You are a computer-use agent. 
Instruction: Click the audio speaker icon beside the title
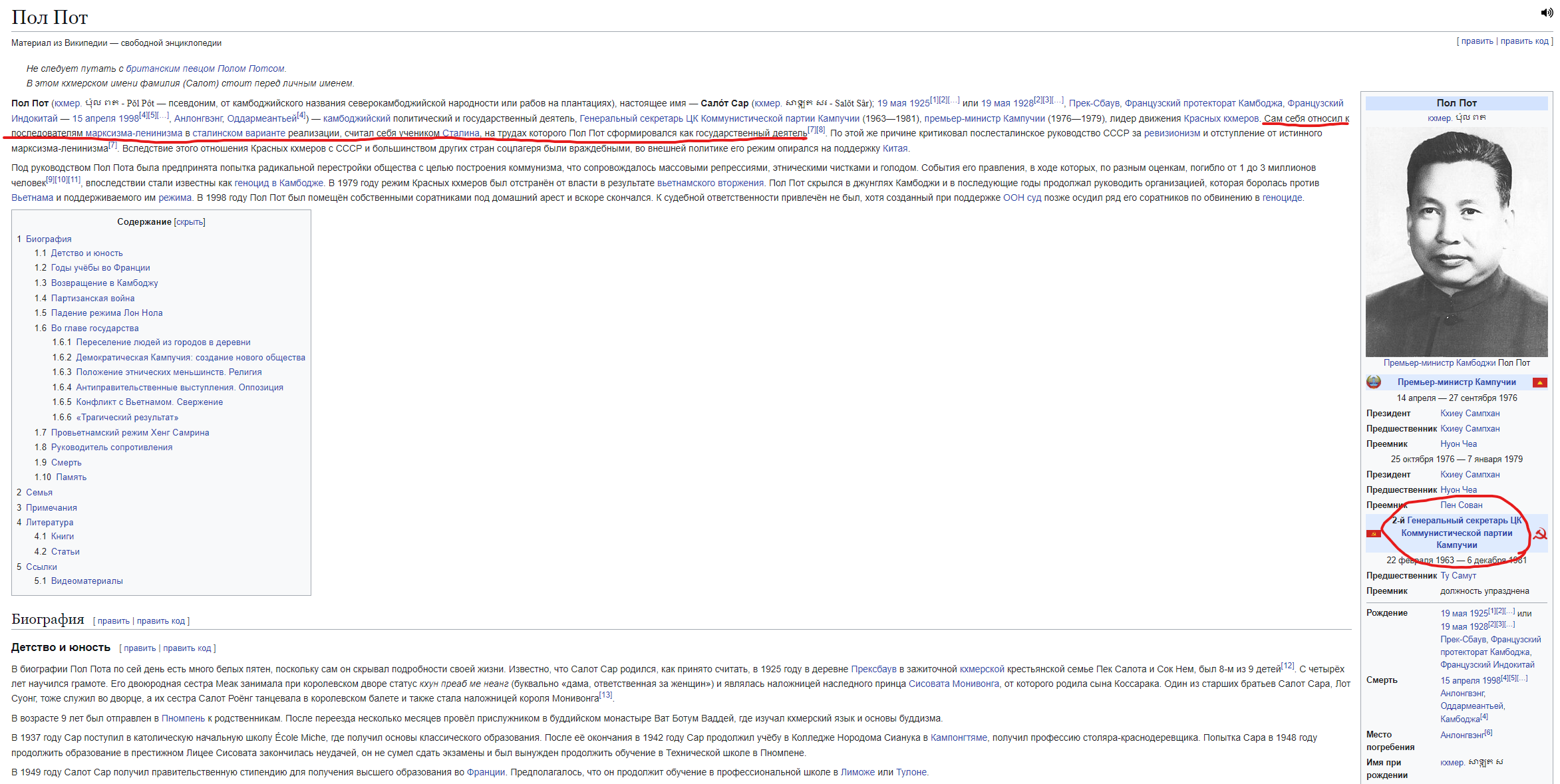pyautogui.click(x=1546, y=13)
